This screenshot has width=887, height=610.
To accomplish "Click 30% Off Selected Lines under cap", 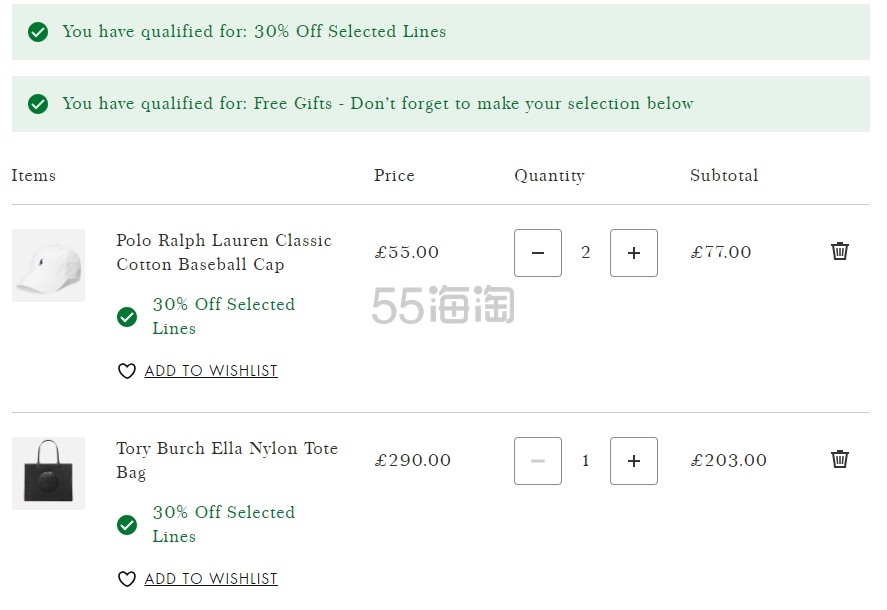I will pos(223,316).
